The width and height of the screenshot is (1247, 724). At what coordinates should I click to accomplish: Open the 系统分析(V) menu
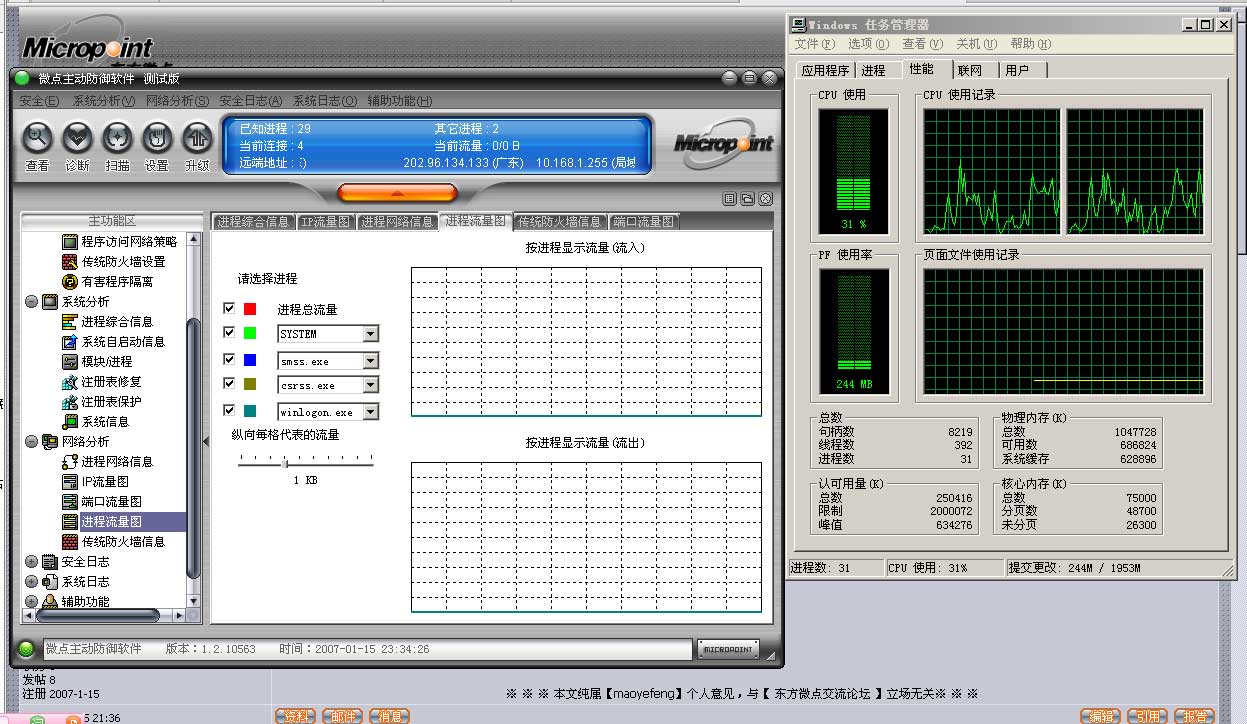coord(103,101)
